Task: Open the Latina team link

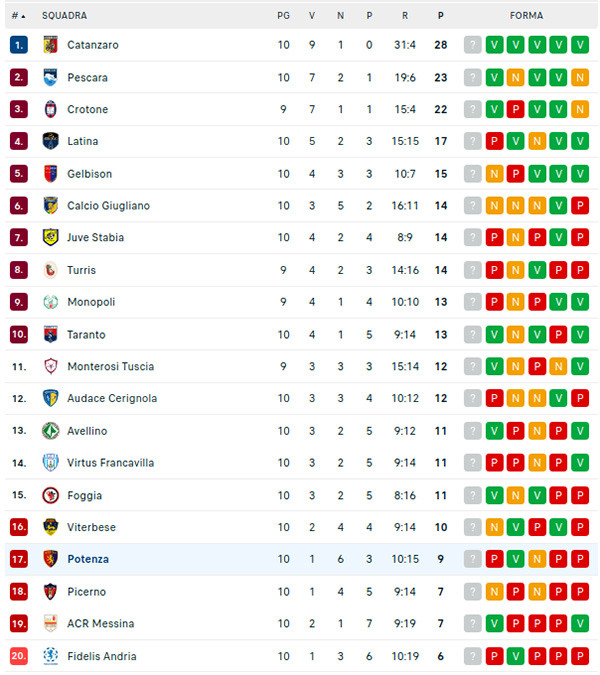Action: click(x=82, y=142)
